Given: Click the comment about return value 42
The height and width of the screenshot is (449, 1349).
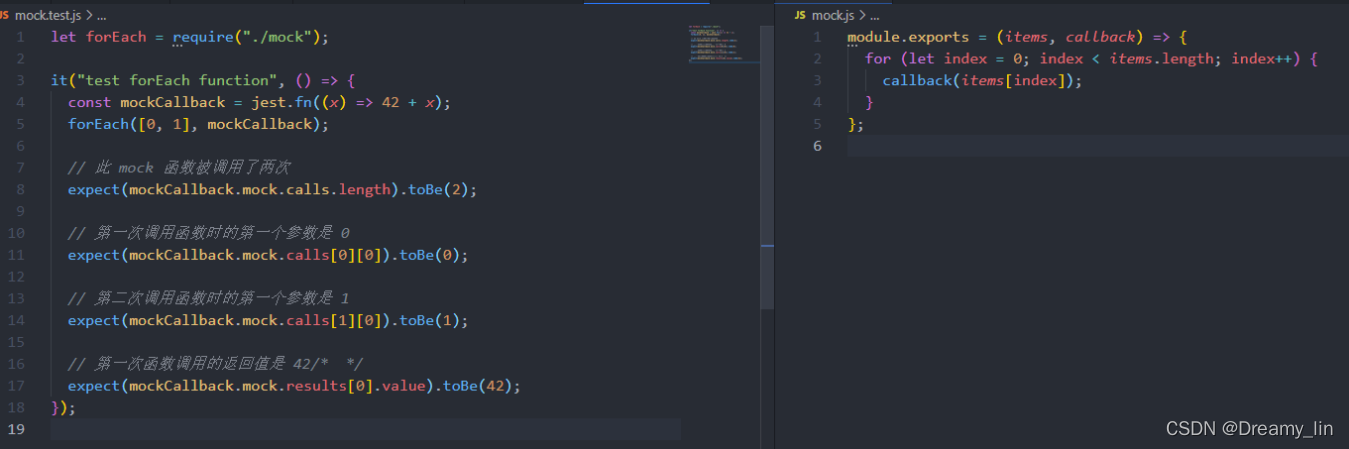Looking at the screenshot, I should tap(216, 363).
